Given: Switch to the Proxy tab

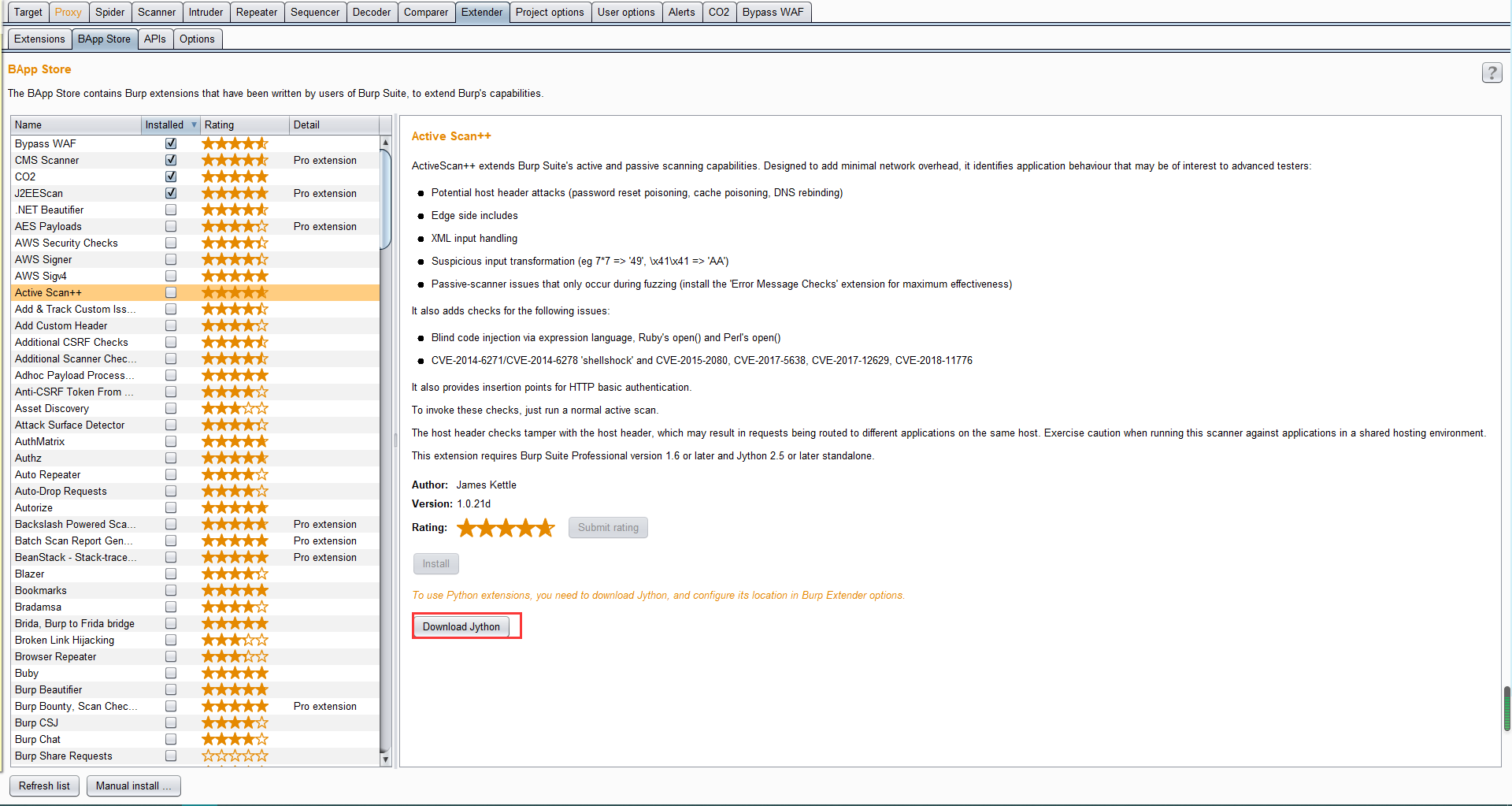Looking at the screenshot, I should click(x=69, y=12).
